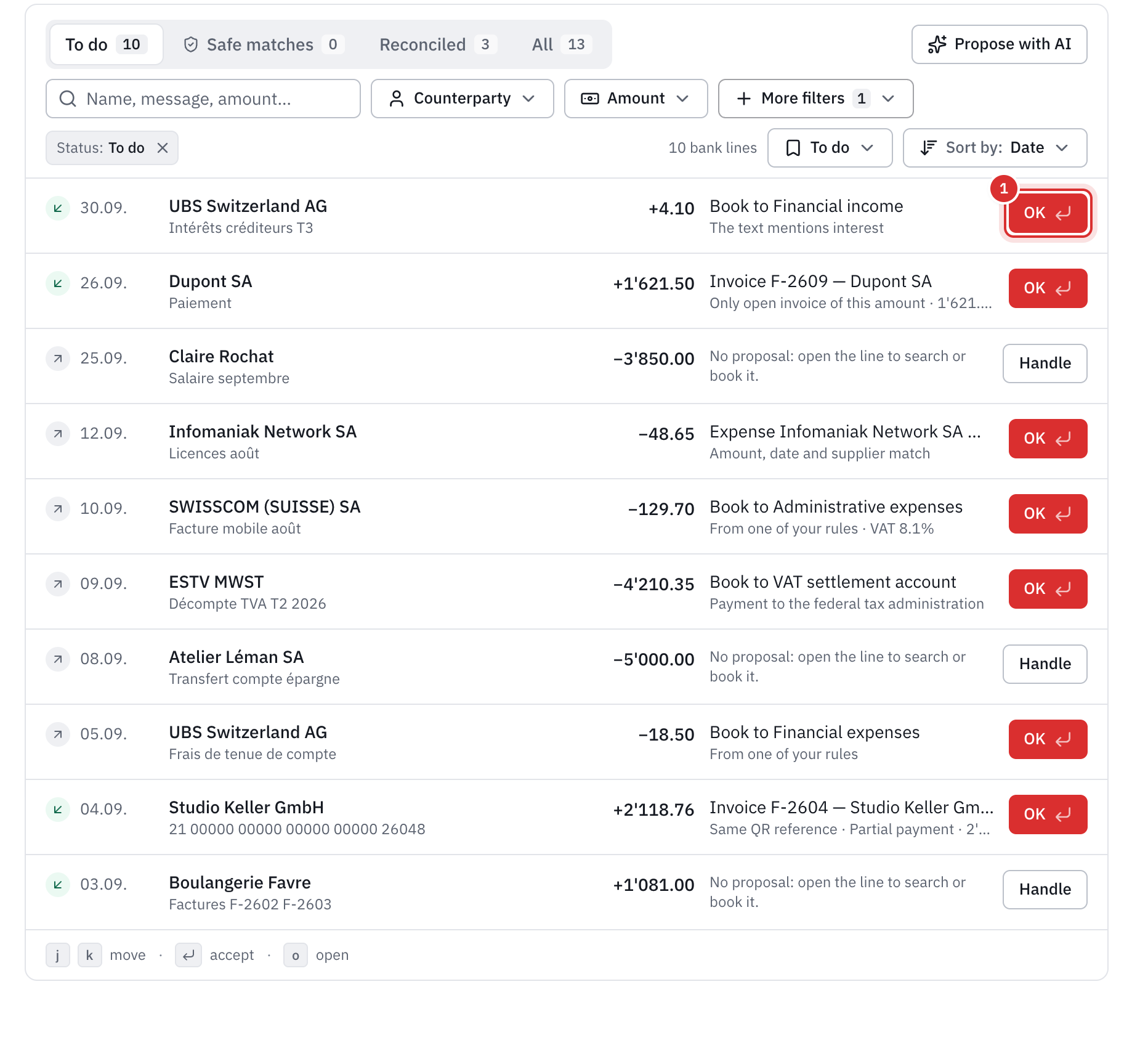This screenshot has width=1148, height=1040.
Task: Click the 'o' open shortcut key hint
Action: 296,955
